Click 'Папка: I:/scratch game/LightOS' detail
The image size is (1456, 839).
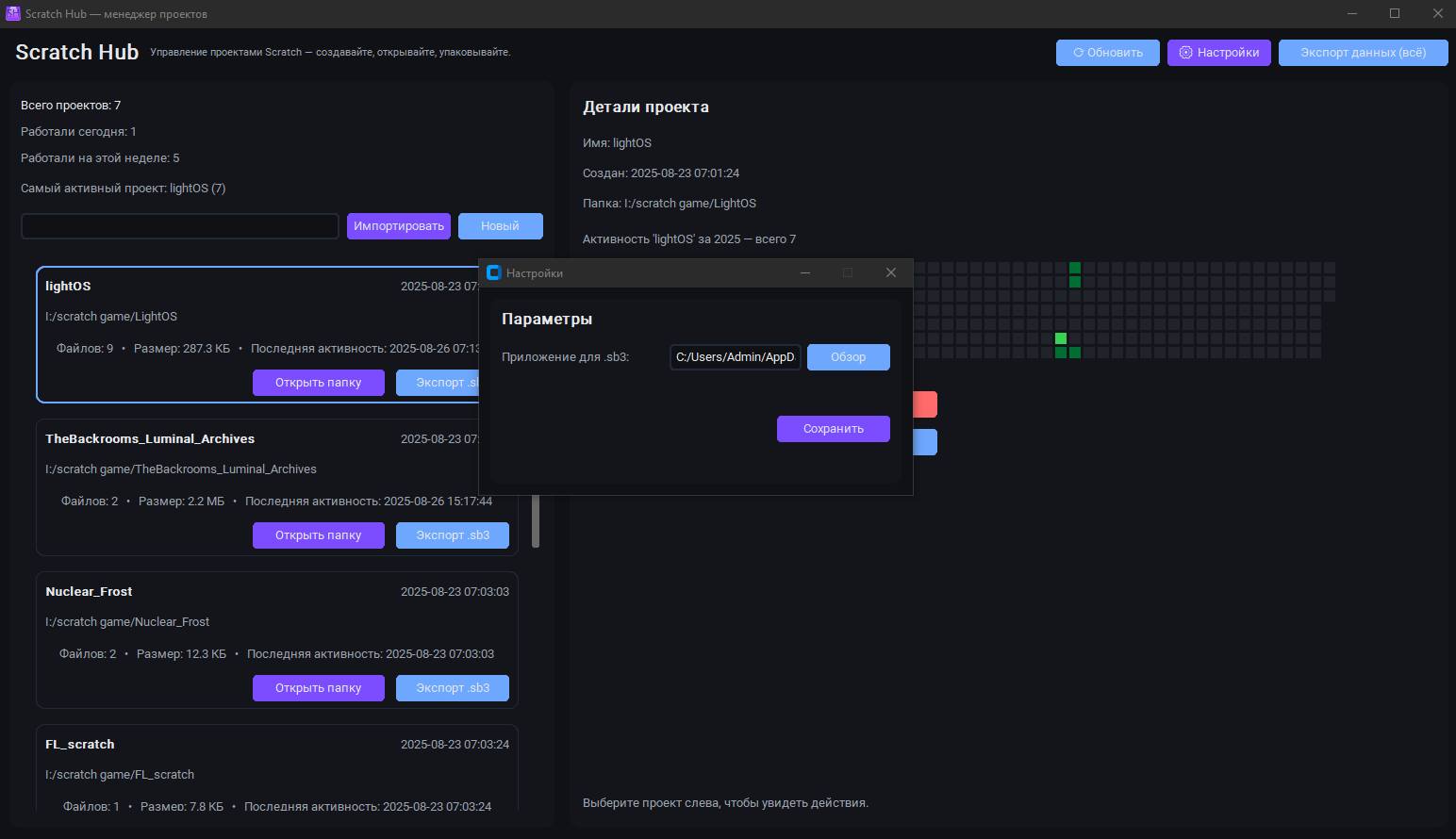pyautogui.click(x=670, y=204)
